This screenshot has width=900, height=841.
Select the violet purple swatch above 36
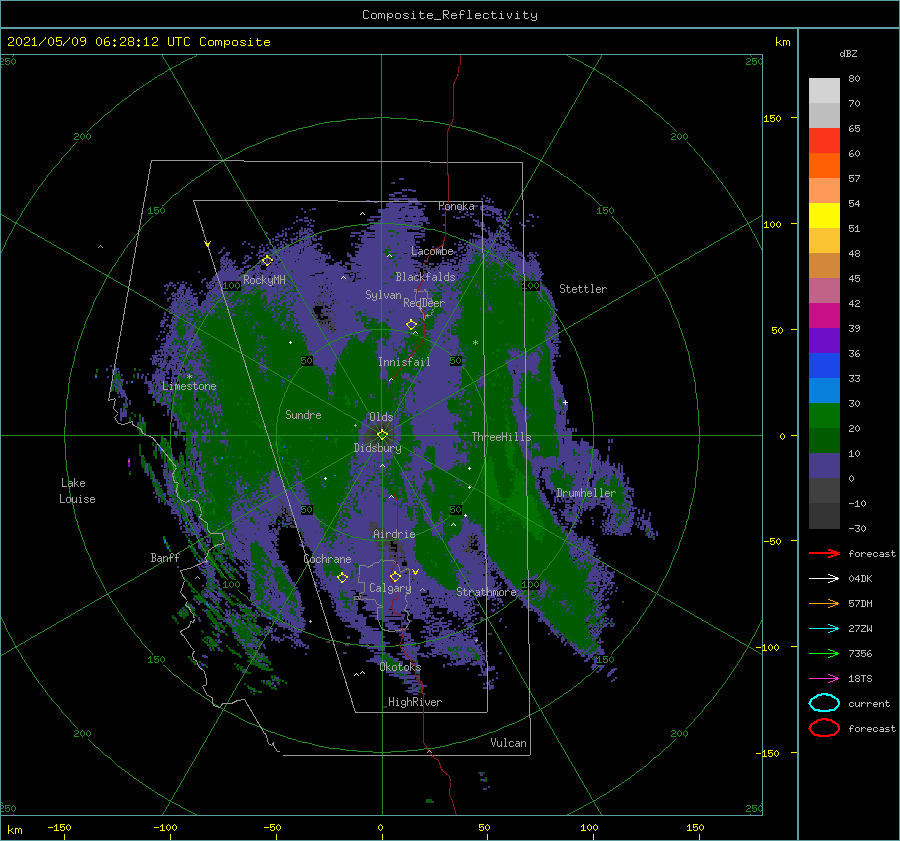point(824,340)
